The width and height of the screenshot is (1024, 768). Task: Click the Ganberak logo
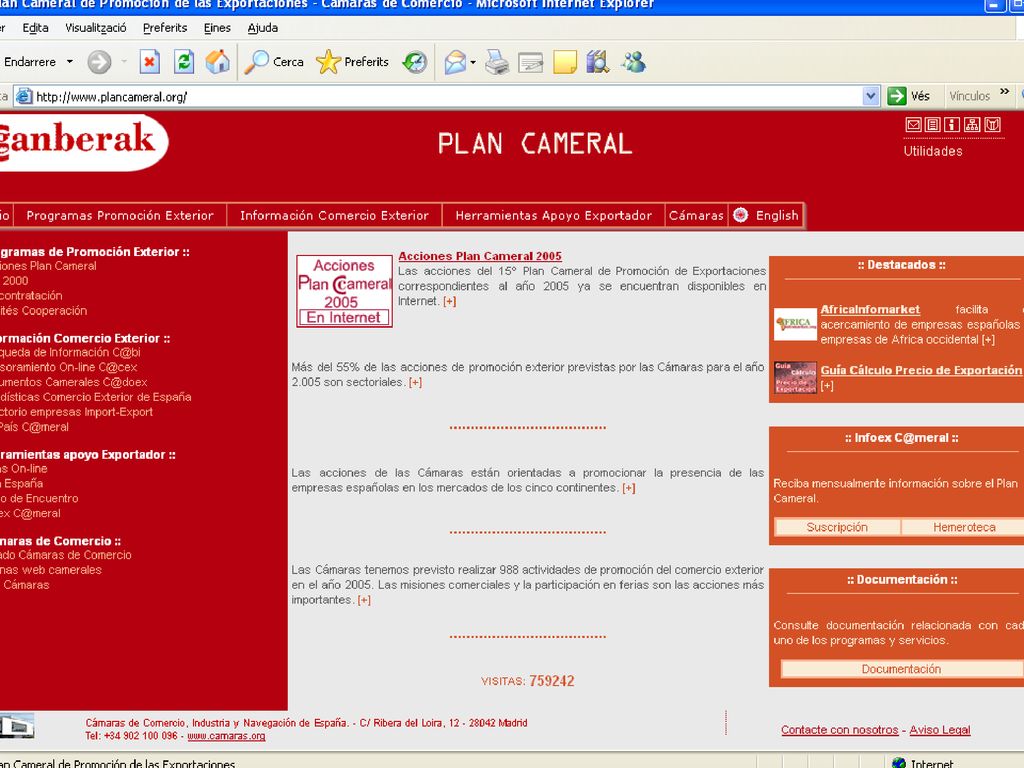point(82,141)
